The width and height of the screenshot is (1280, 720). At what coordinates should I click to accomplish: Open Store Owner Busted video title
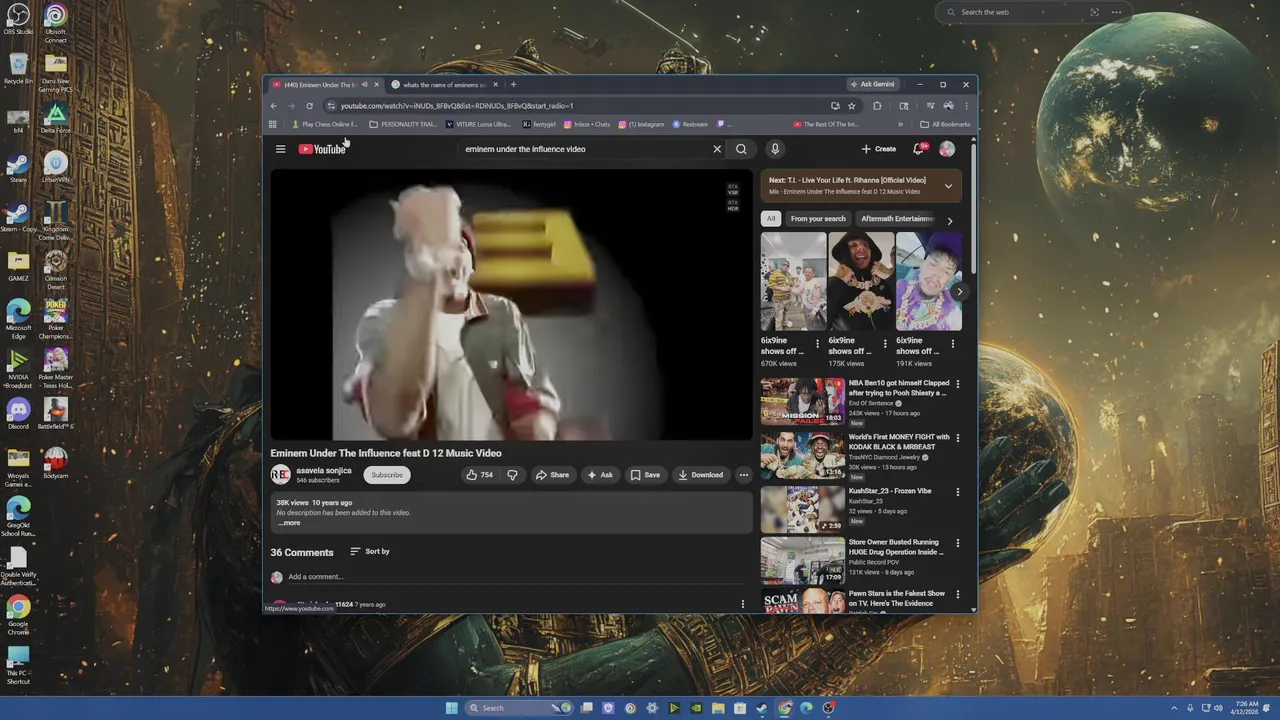(896, 547)
